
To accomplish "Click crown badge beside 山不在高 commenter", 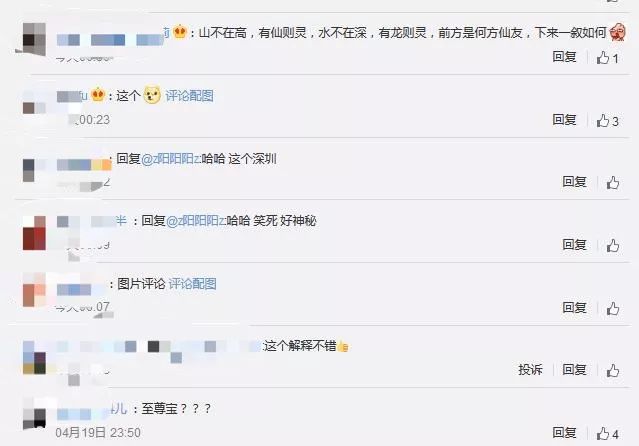I will click(x=180, y=32).
